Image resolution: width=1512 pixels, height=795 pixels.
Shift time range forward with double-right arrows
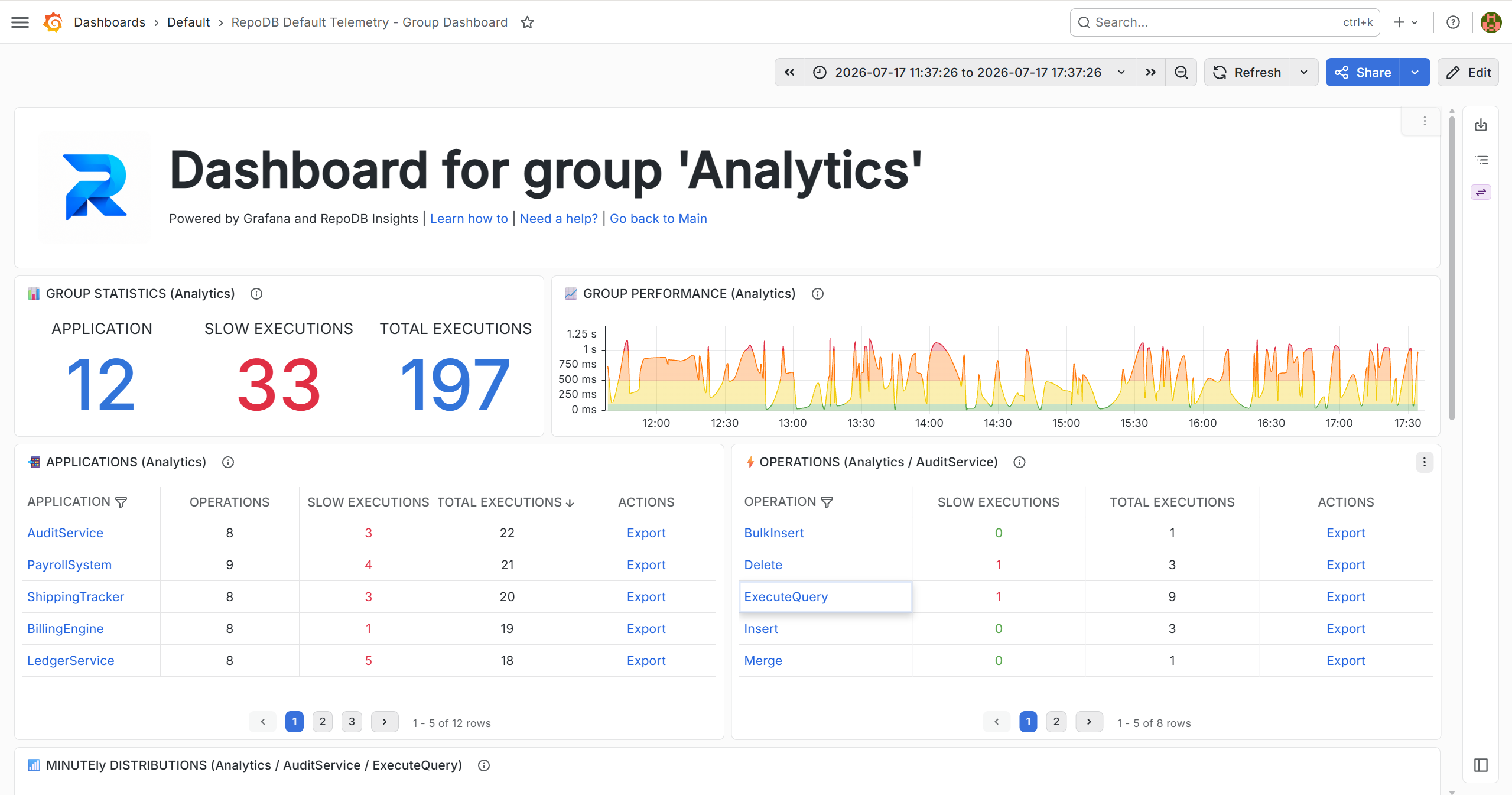[1150, 72]
